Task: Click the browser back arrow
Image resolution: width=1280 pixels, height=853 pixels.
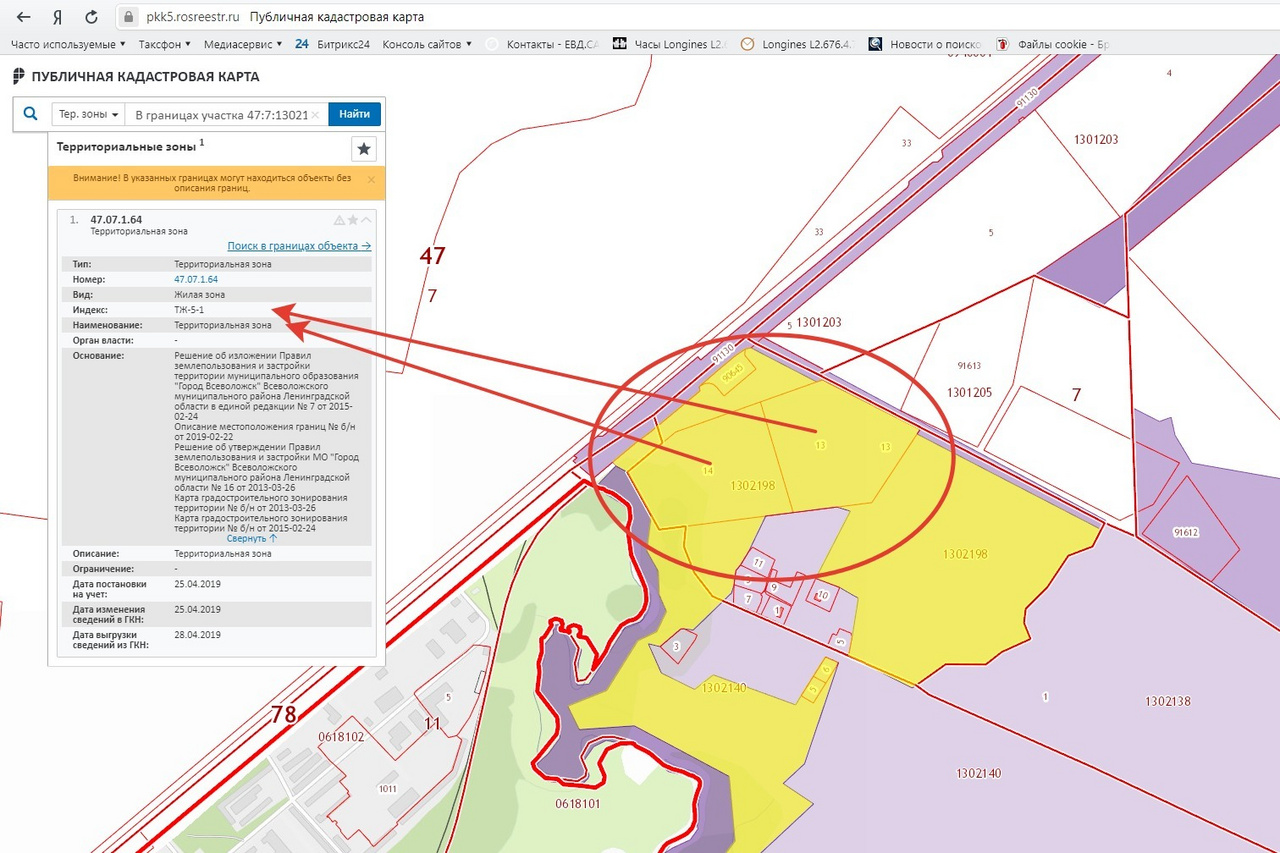Action: [x=23, y=17]
